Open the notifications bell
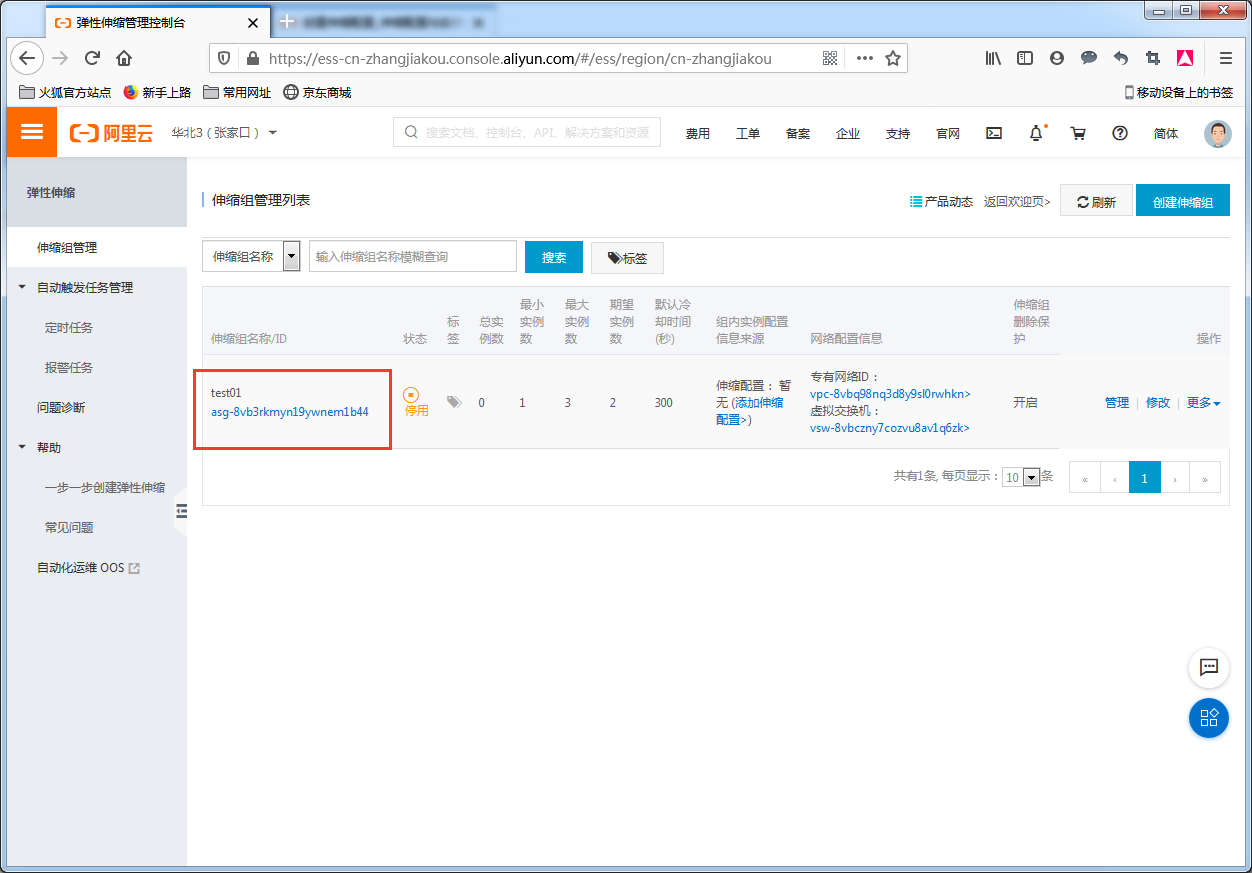The height and width of the screenshot is (873, 1252). click(1036, 133)
